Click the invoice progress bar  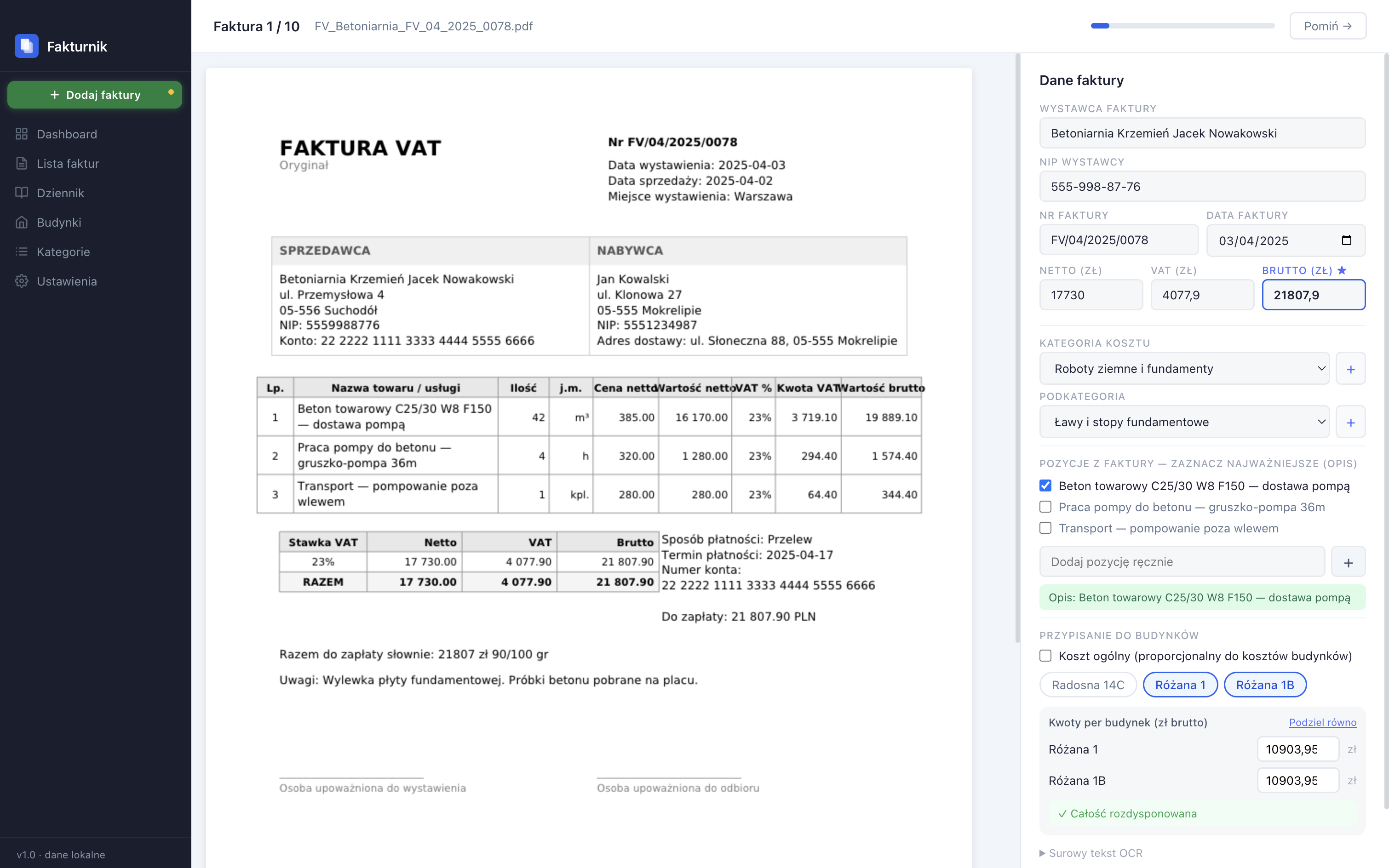coord(1182,26)
